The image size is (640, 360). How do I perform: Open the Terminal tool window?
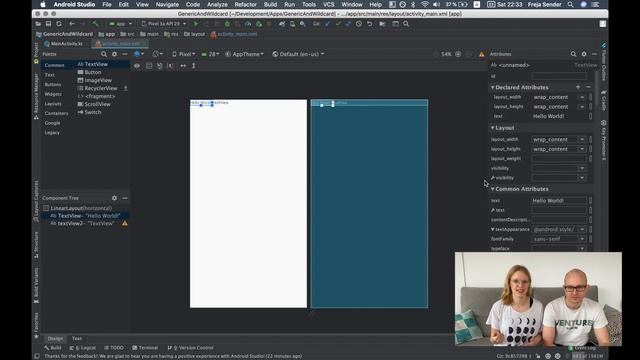(145, 348)
